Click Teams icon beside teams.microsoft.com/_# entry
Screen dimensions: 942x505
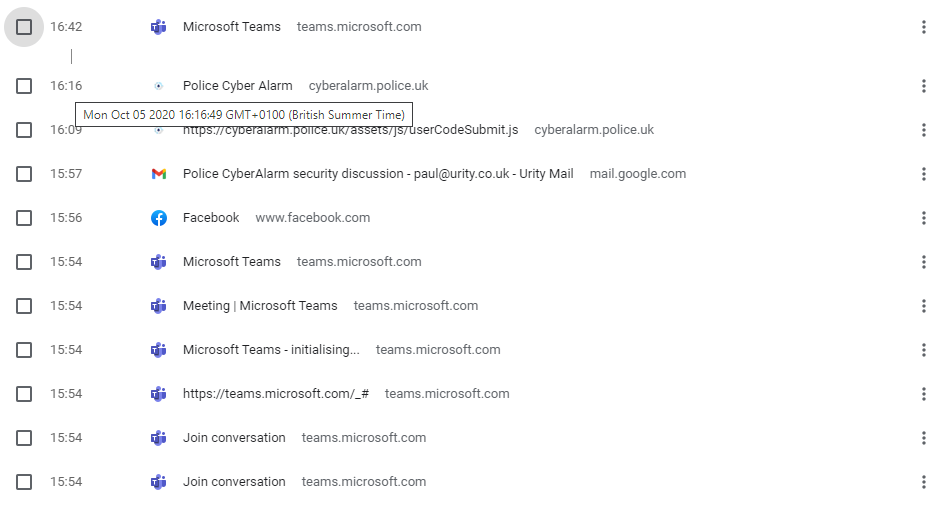coord(158,394)
